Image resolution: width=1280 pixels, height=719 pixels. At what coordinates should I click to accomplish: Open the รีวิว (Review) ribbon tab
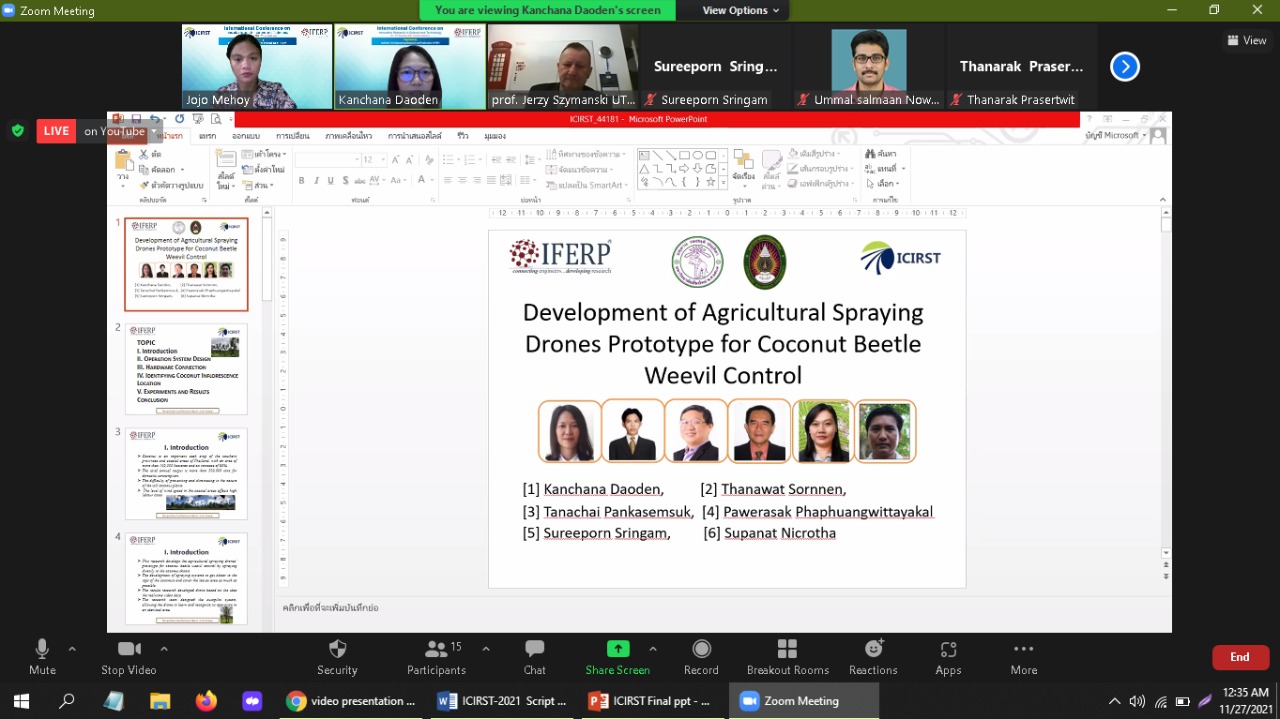coord(463,135)
